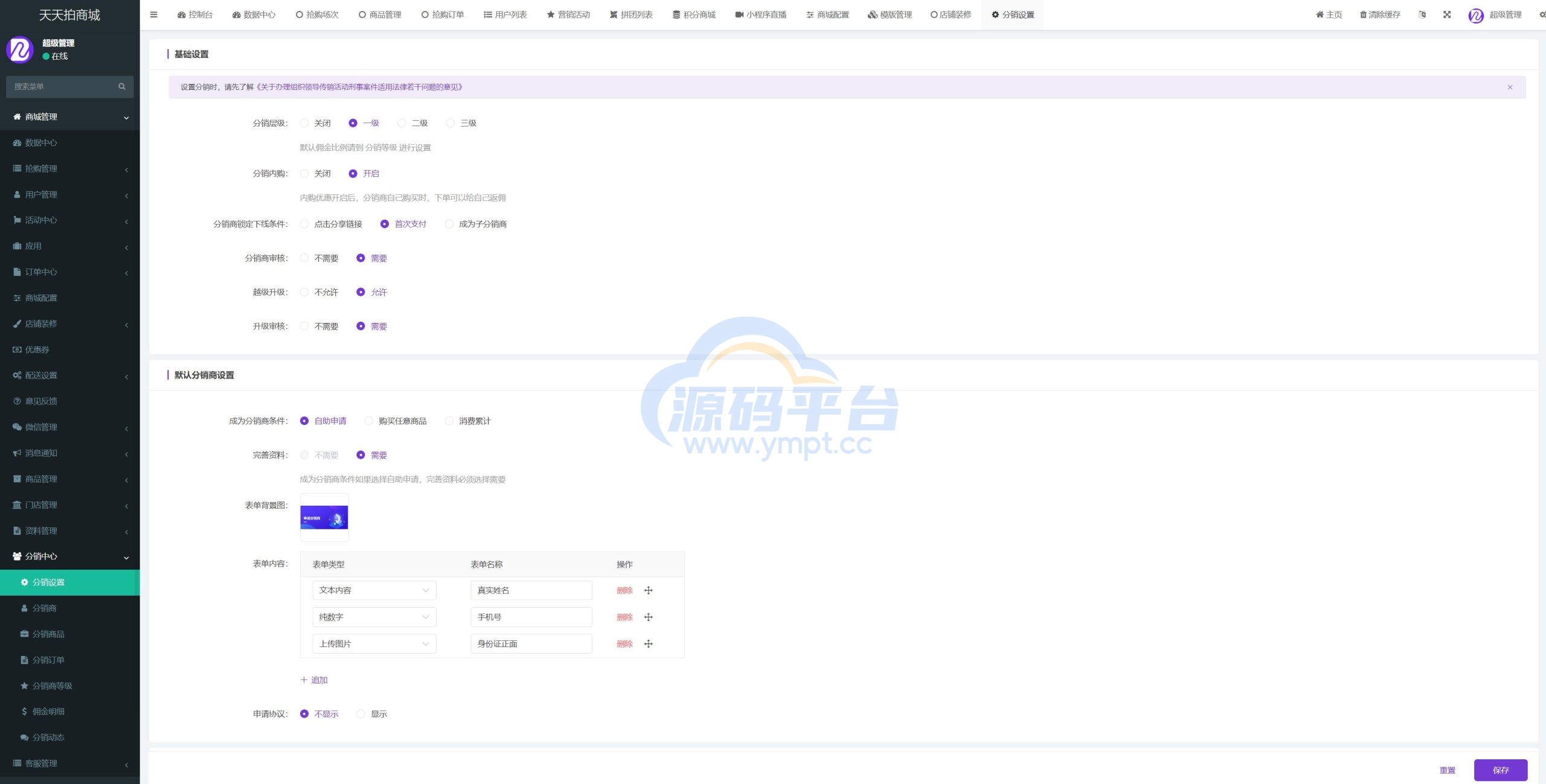Switch to the 用户列表 tab

[505, 14]
